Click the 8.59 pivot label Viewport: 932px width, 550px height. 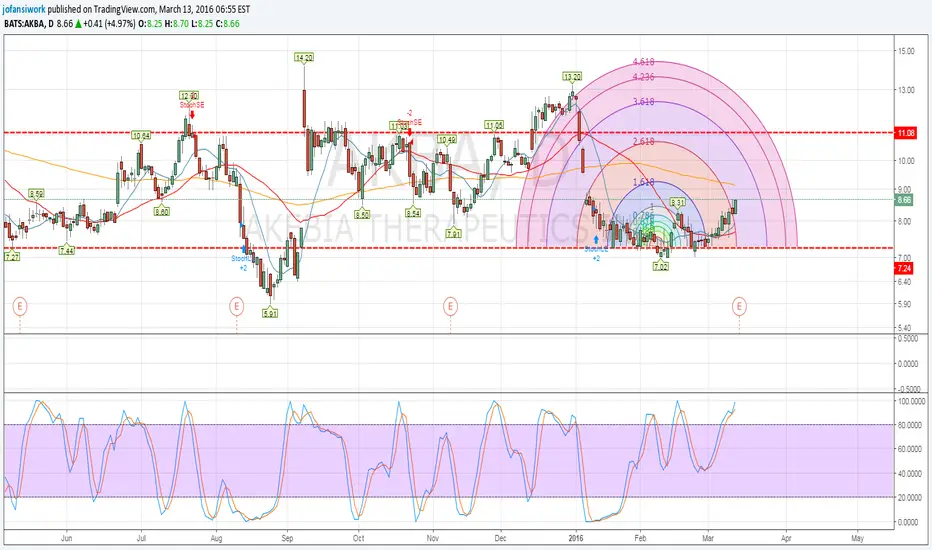click(x=36, y=194)
